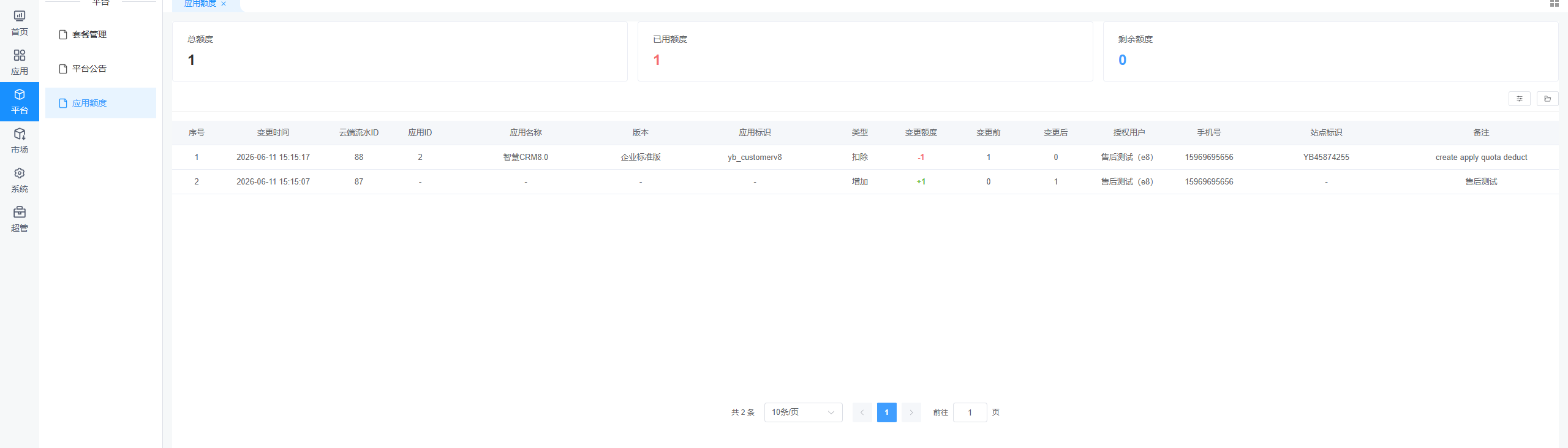
Task: Select 应用额度 menu item
Action: pos(100,103)
